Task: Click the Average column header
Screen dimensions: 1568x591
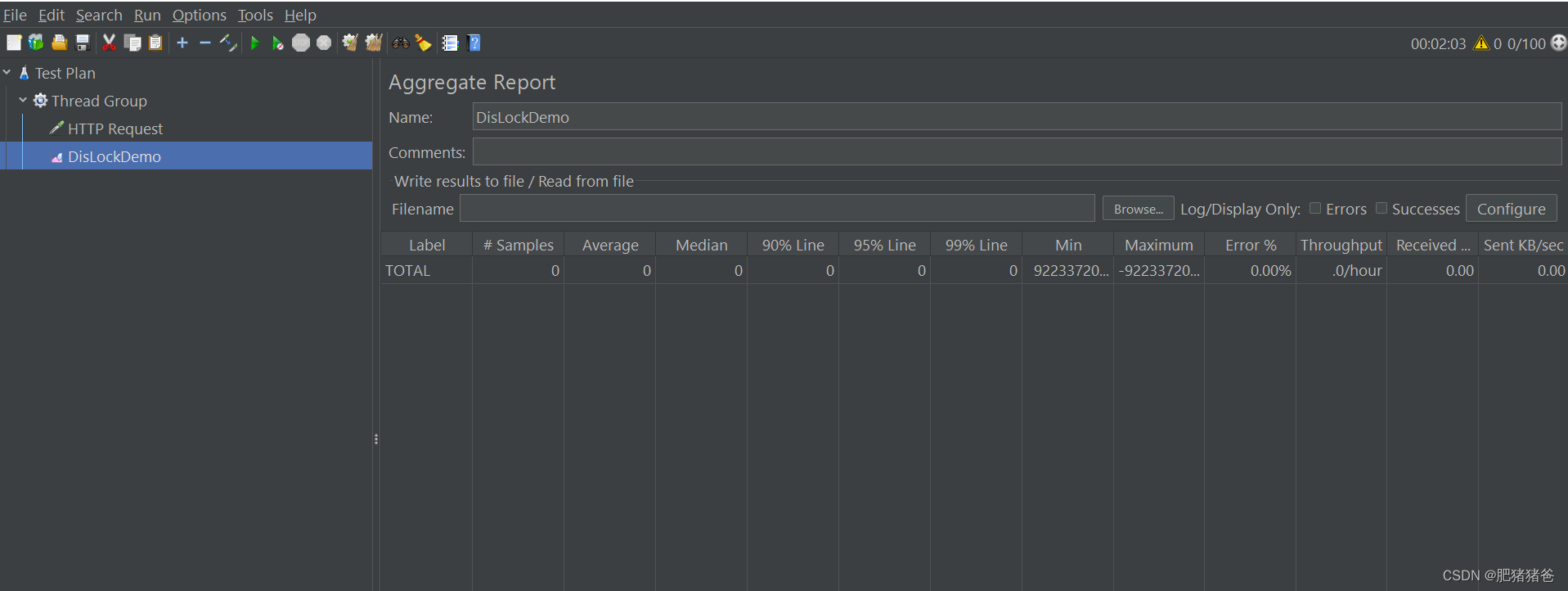Action: pos(610,245)
